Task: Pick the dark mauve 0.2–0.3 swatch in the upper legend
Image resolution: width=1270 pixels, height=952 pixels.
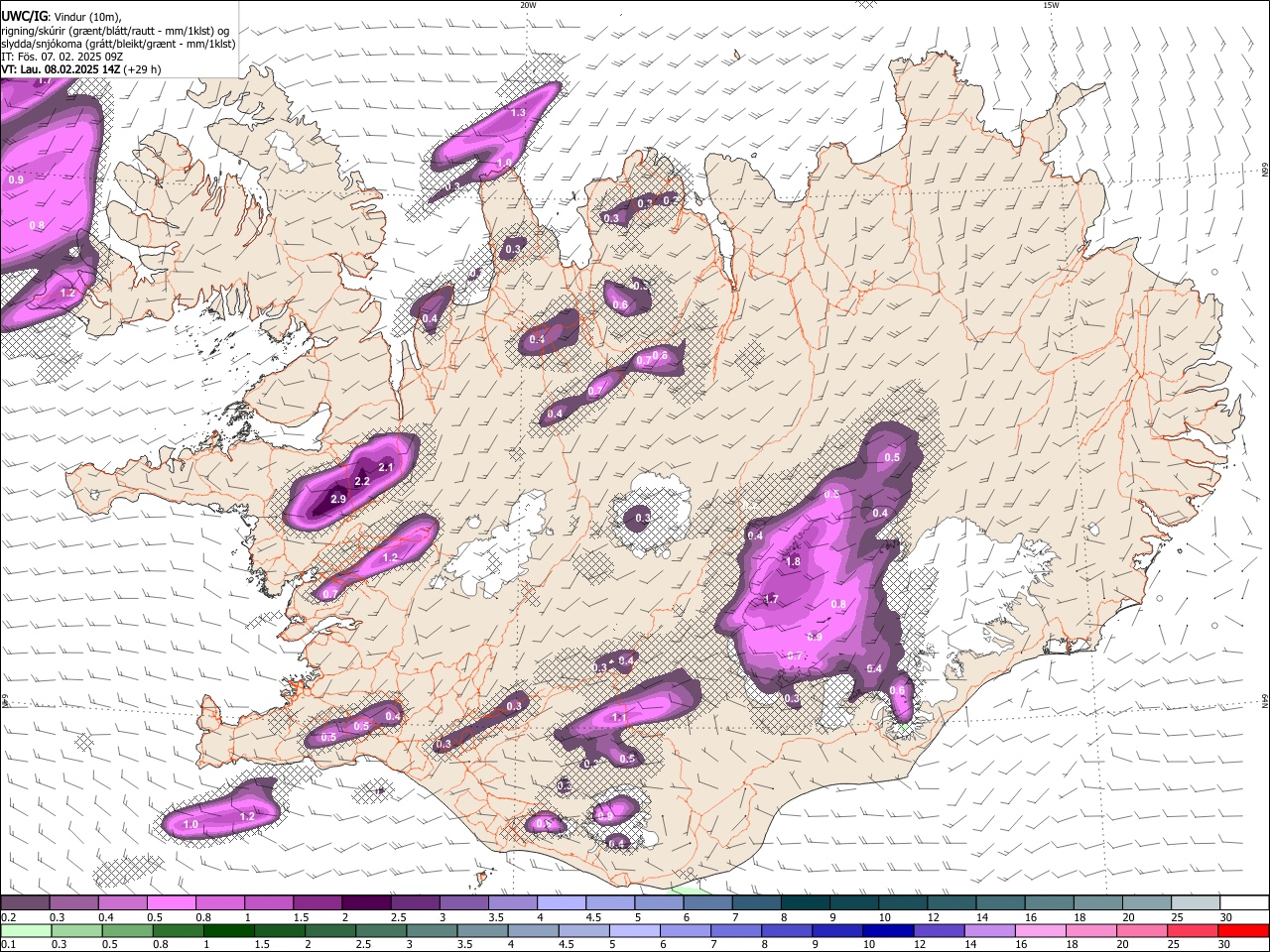Action: pos(25,903)
